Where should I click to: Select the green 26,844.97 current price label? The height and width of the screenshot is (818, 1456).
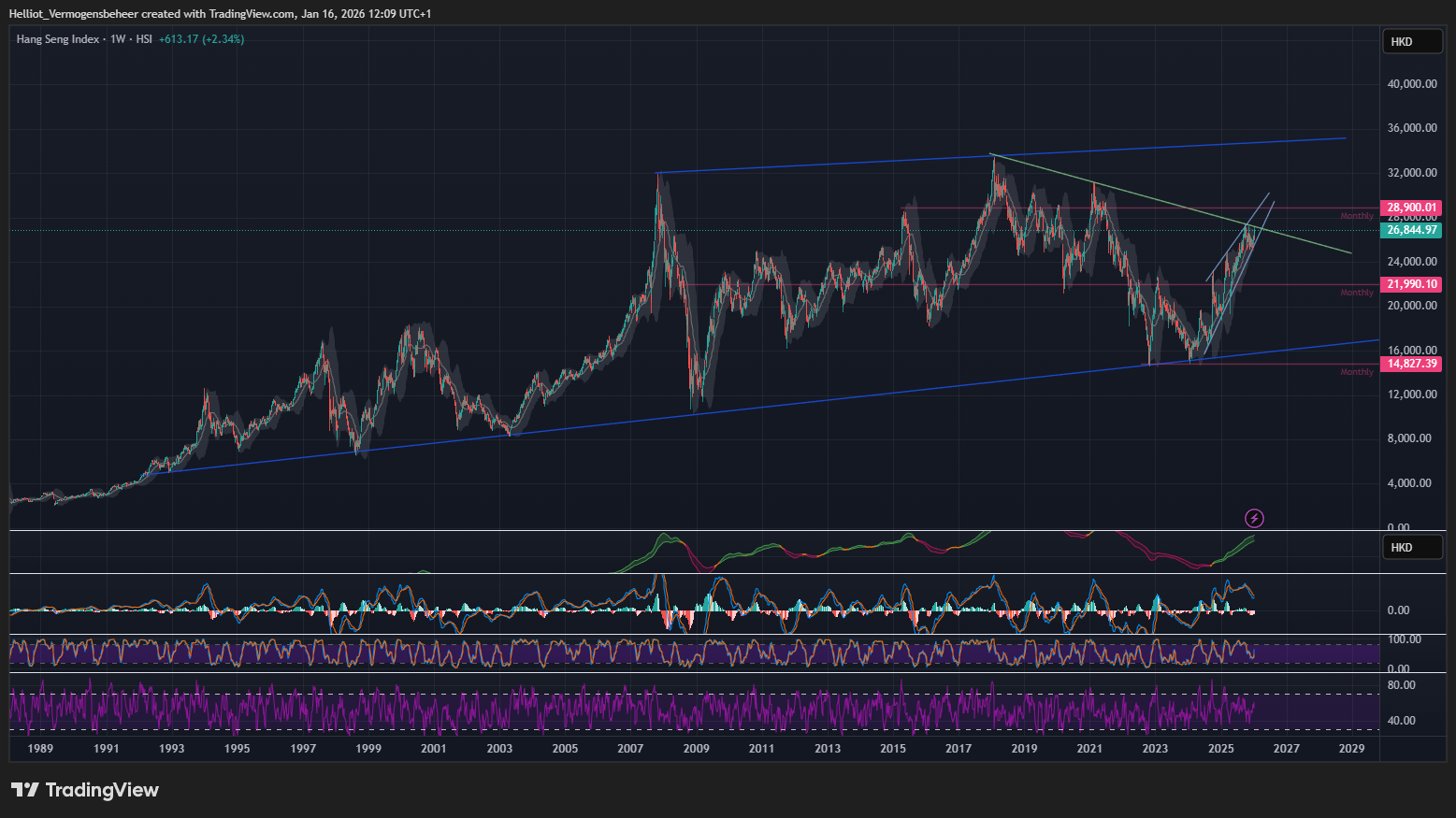1411,230
